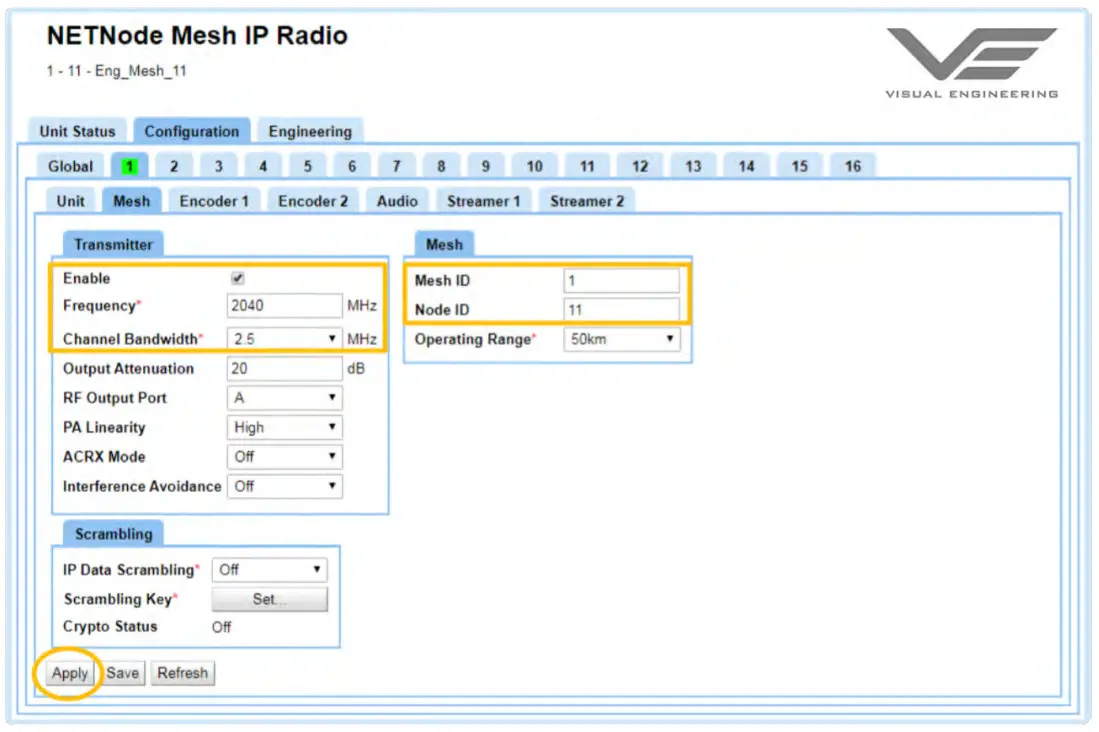This screenshot has width=1099, height=732.
Task: Select node tab 13
Action: click(693, 166)
